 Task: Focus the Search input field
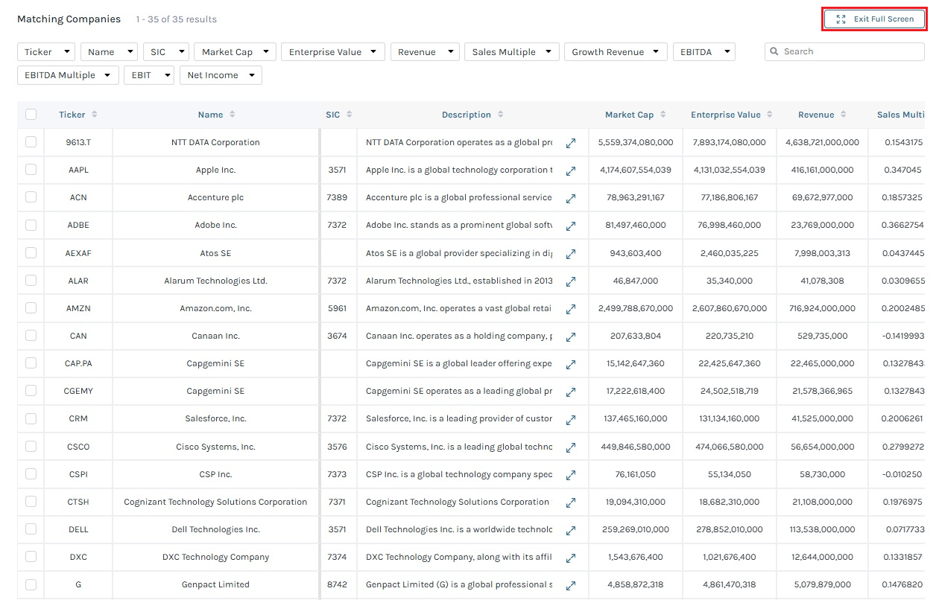[x=844, y=51]
